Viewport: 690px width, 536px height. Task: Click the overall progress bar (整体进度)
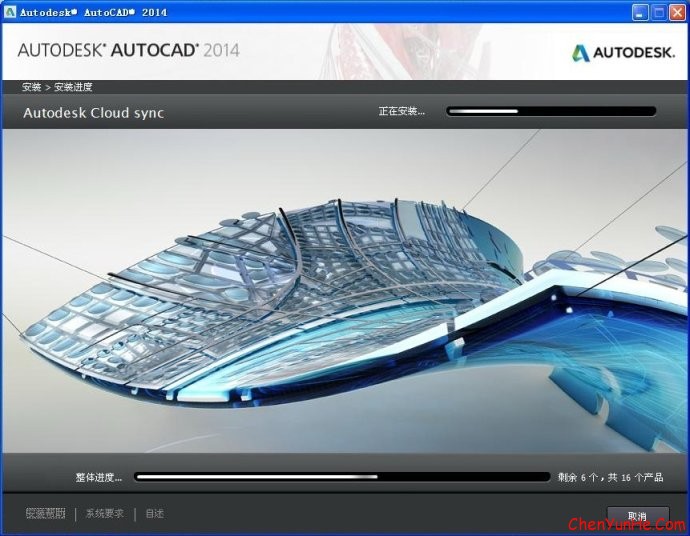point(342,477)
